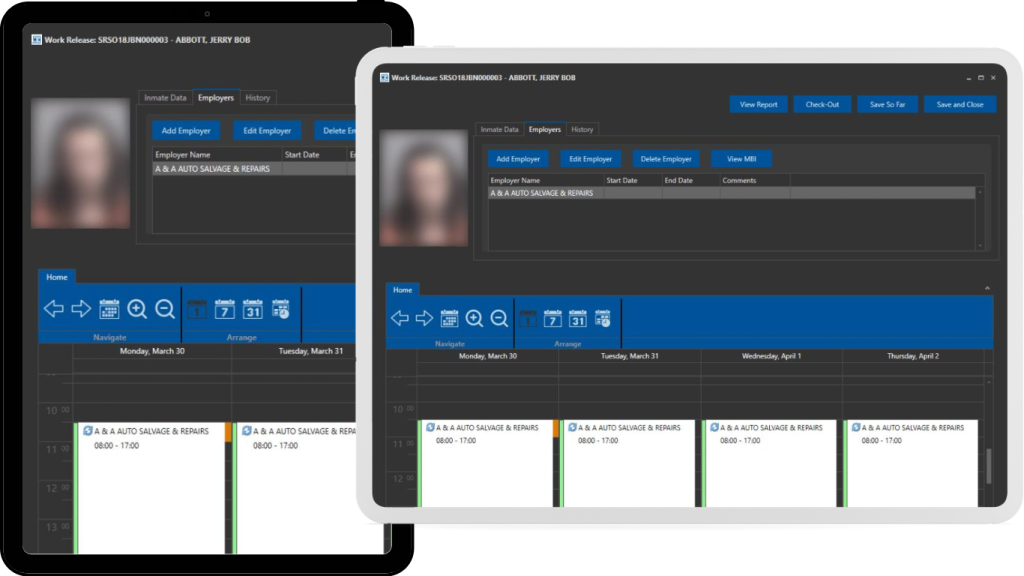
Task: Click Save and Close
Action: click(x=959, y=104)
